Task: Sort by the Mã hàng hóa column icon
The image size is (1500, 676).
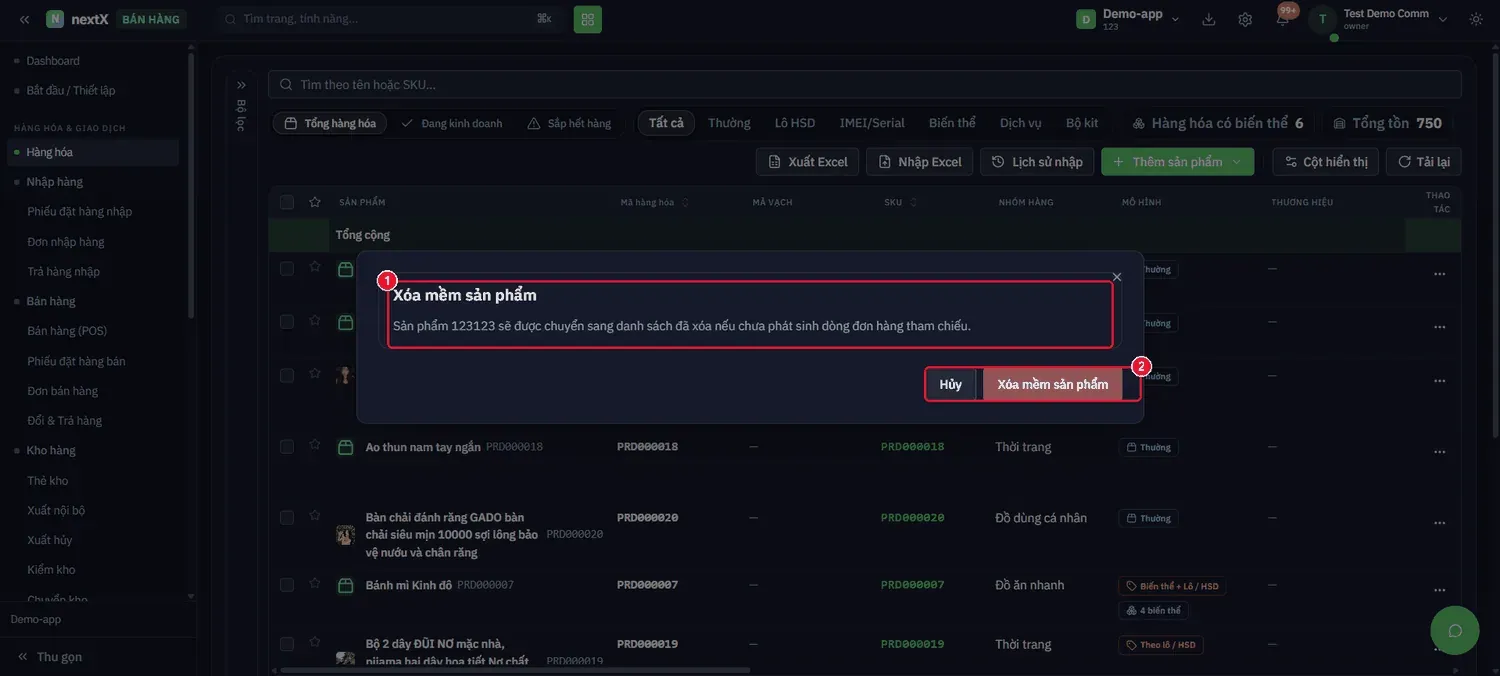Action: coord(685,203)
